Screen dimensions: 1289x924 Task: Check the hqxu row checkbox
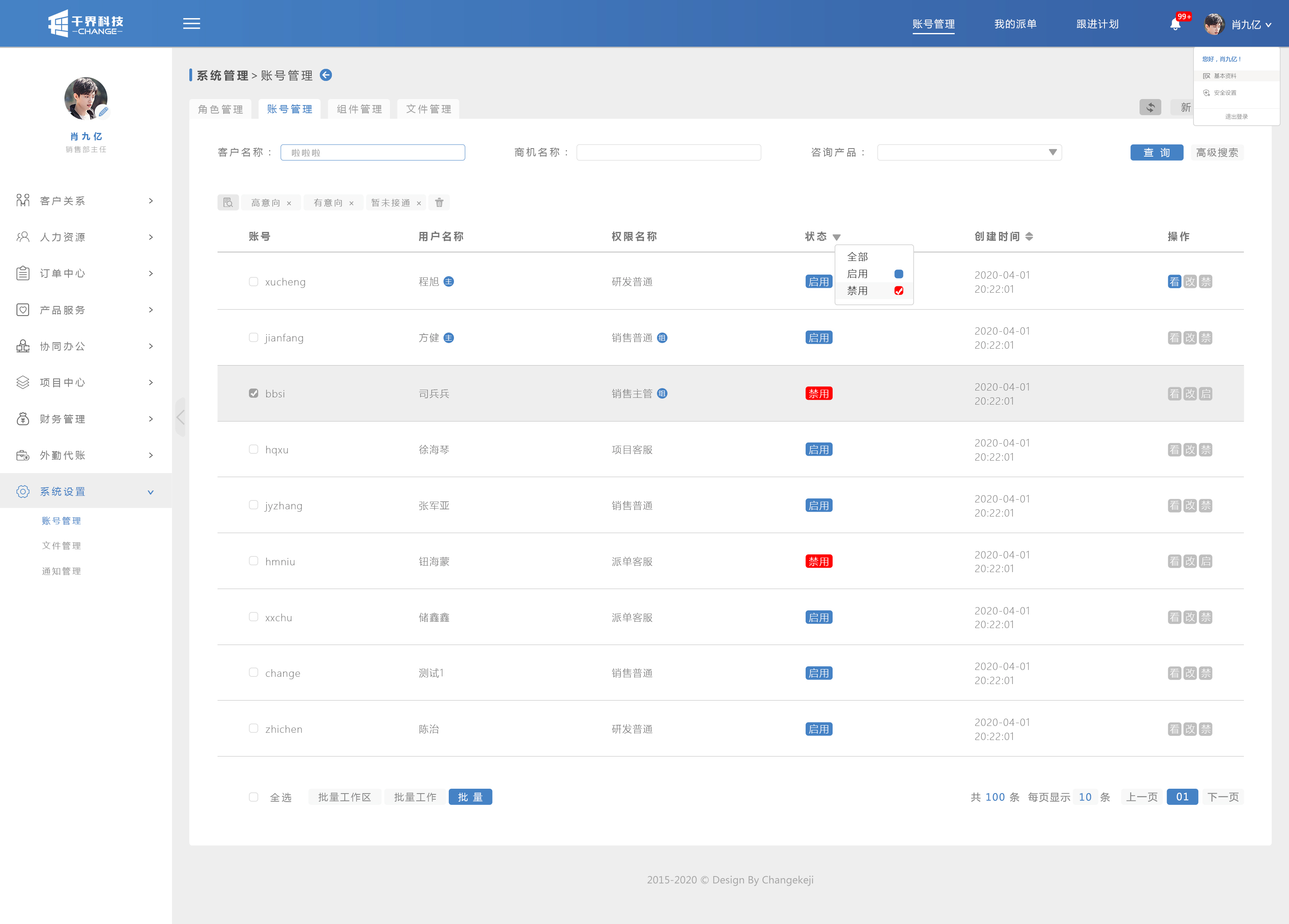(253, 449)
